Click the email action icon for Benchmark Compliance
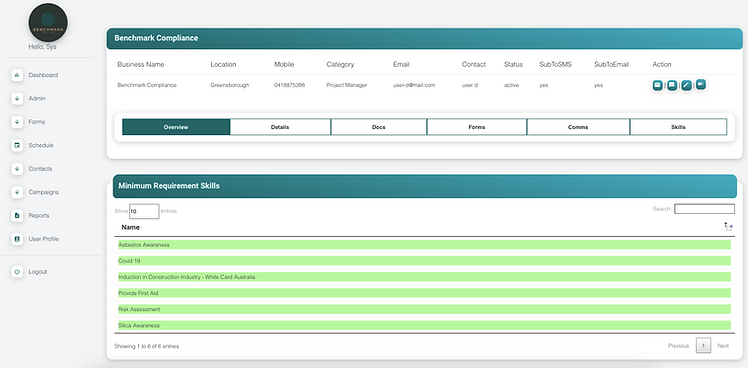 click(657, 85)
